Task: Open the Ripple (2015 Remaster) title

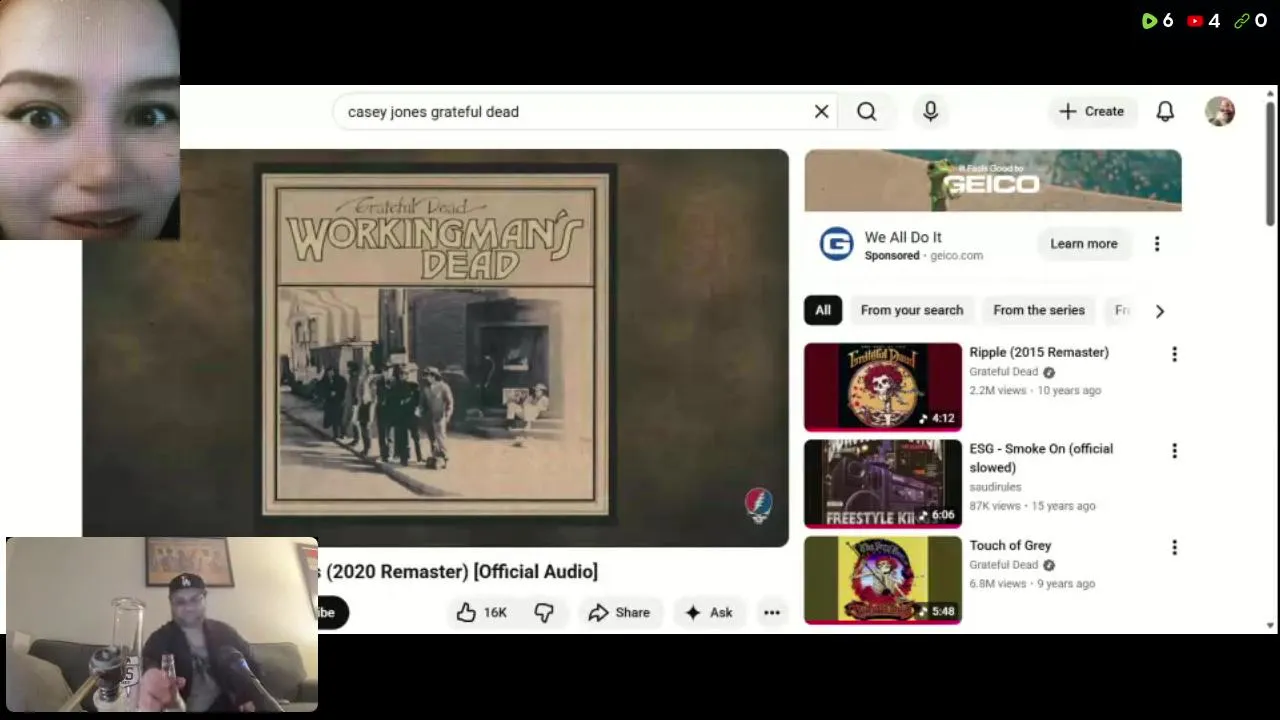Action: 1039,352
